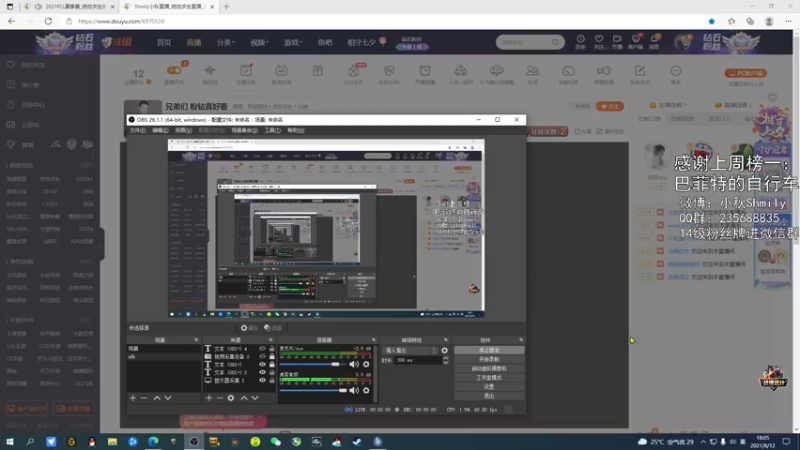Toggle the live stream switch in streamer toolbar

(x=174, y=70)
